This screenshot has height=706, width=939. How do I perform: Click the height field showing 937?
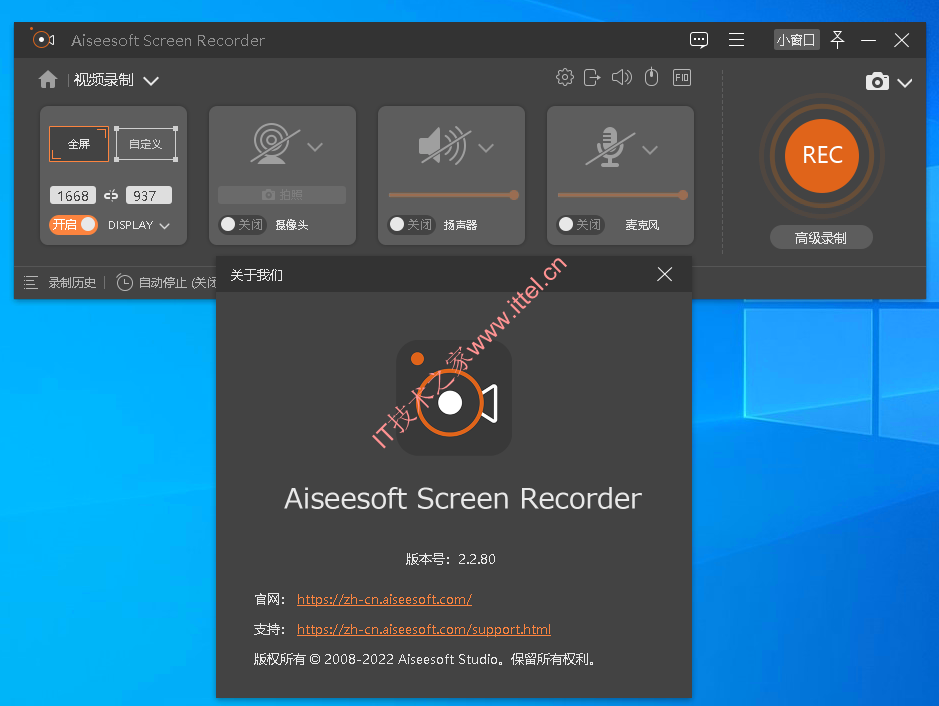point(149,195)
